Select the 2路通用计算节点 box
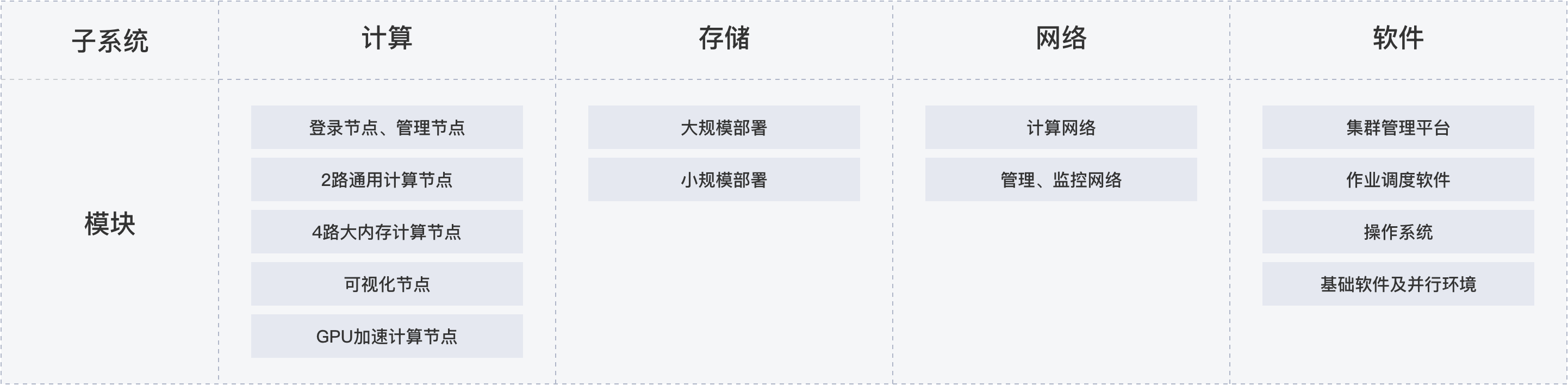This screenshot has width=1568, height=385. click(x=387, y=179)
